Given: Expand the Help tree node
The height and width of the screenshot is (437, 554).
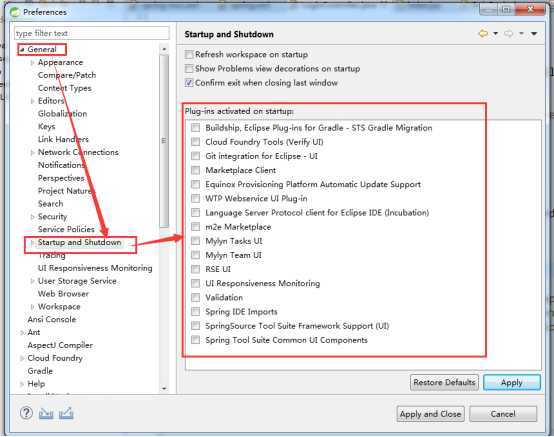Looking at the screenshot, I should 22,384.
